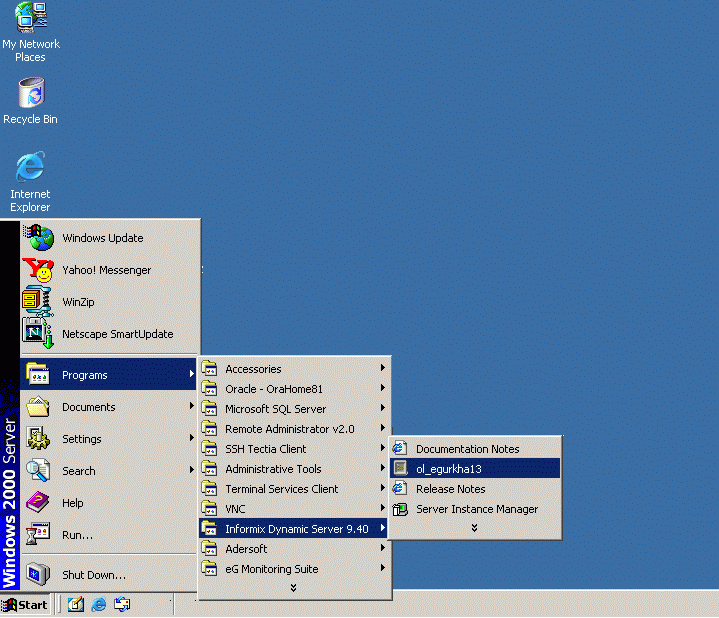719x618 pixels.
Task: Click the Programs folder icon
Action: point(38,374)
